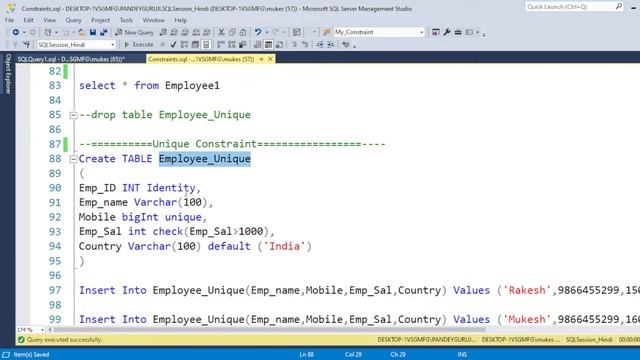Click the 'India' default value on line 94
Screen dimensions: 640x360
click(x=284, y=247)
